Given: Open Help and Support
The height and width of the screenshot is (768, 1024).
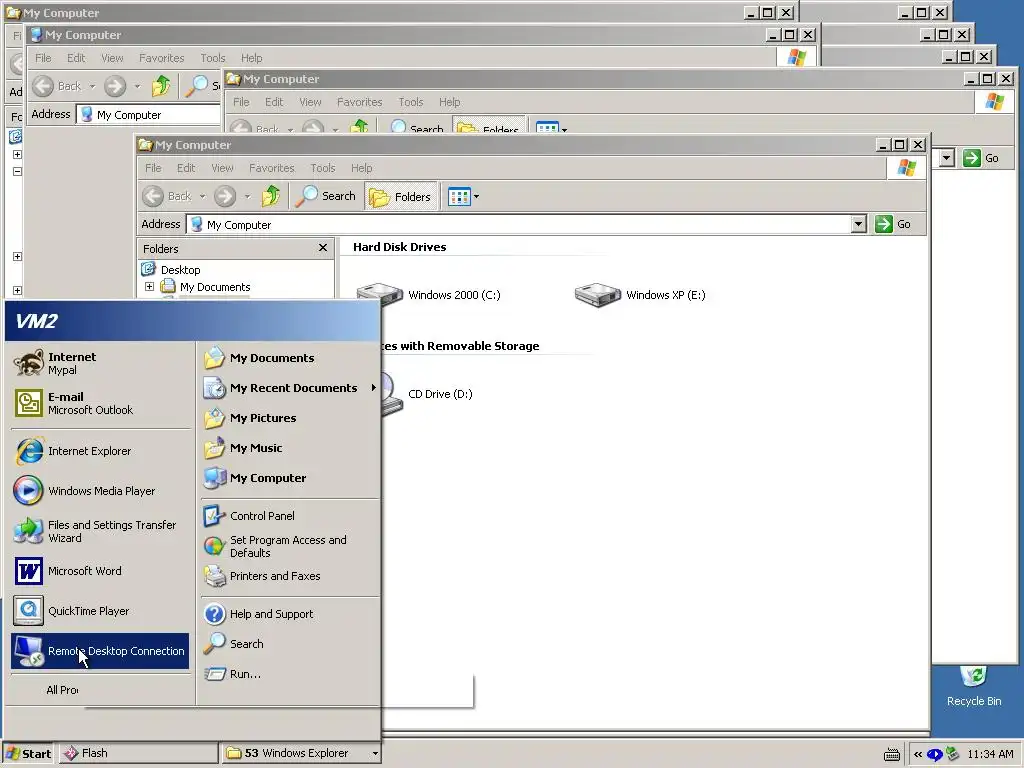Looking at the screenshot, I should (289, 614).
